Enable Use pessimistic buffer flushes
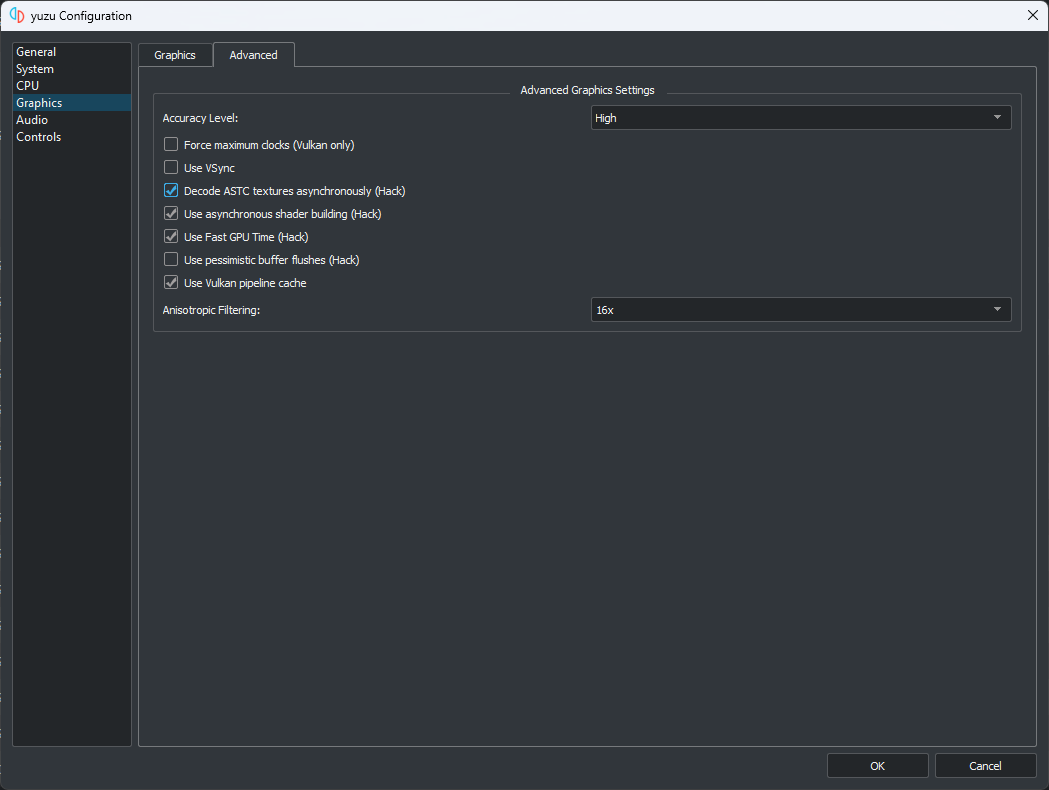The height and width of the screenshot is (790, 1049). [171, 260]
